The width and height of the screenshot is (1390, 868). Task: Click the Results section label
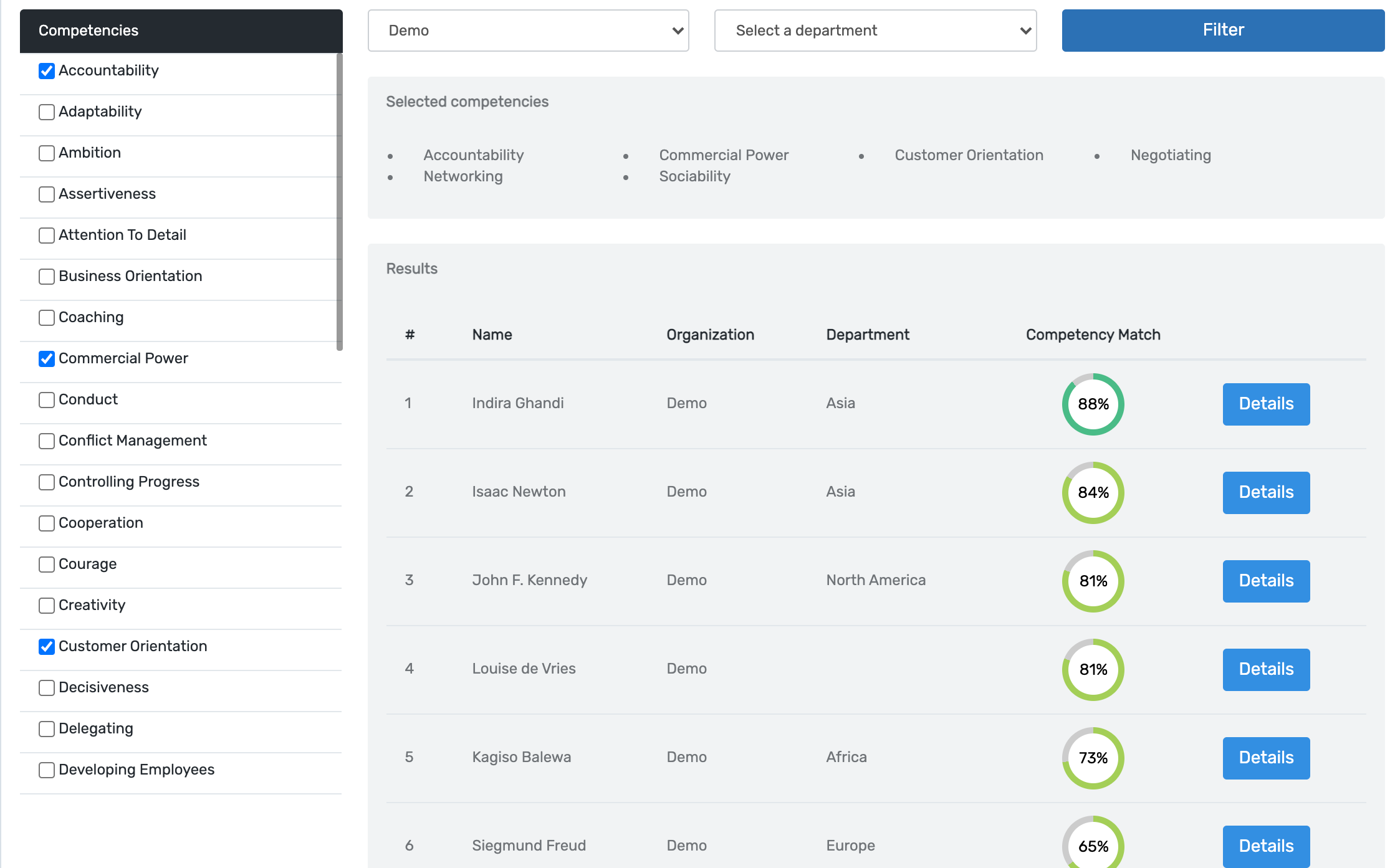tap(412, 268)
